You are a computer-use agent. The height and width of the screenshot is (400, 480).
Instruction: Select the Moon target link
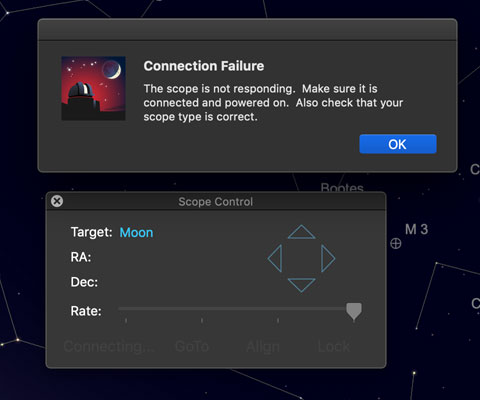[136, 233]
